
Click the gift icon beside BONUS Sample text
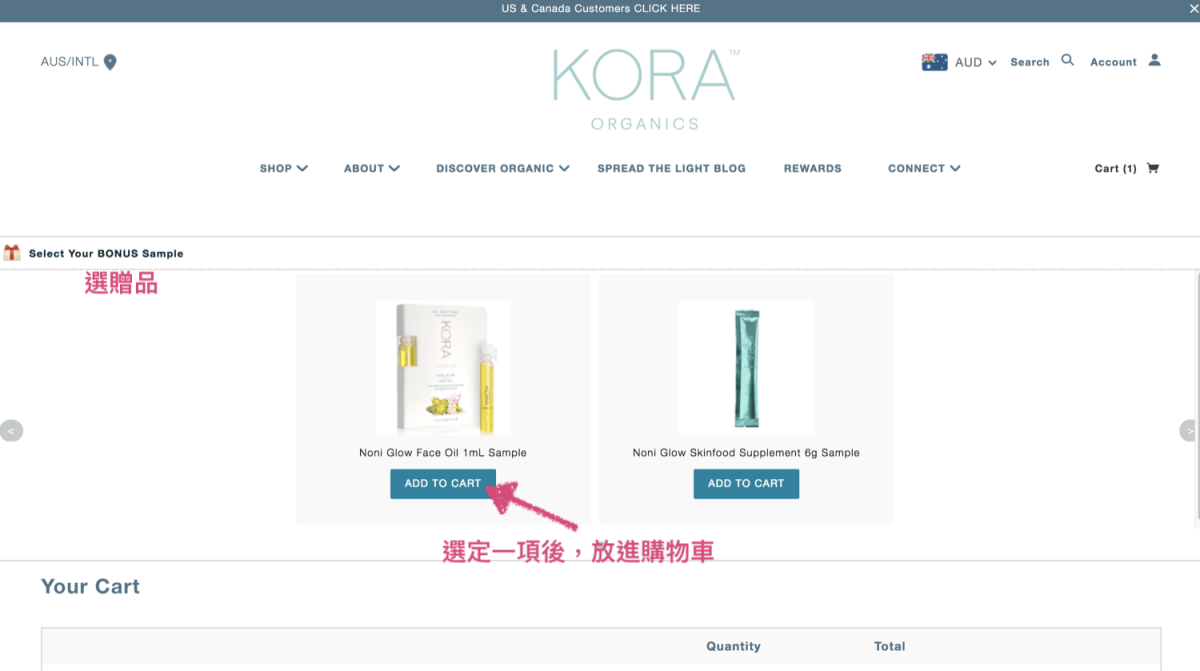[11, 252]
